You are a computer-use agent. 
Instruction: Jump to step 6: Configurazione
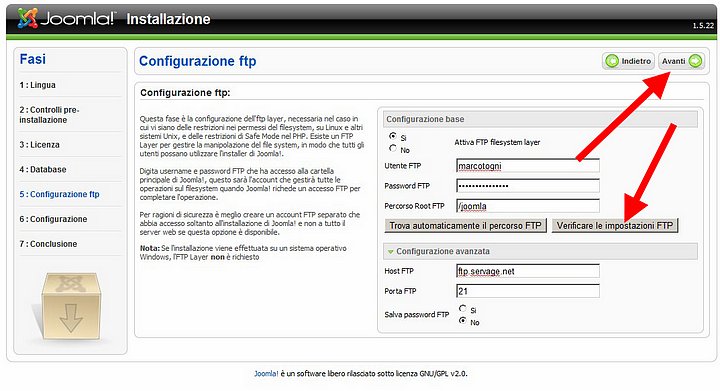53,219
